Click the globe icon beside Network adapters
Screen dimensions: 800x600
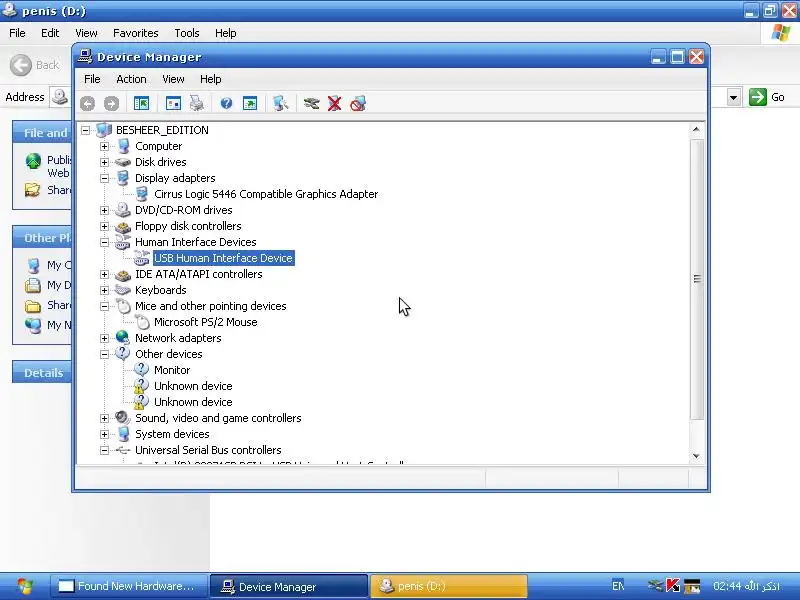(x=122, y=337)
